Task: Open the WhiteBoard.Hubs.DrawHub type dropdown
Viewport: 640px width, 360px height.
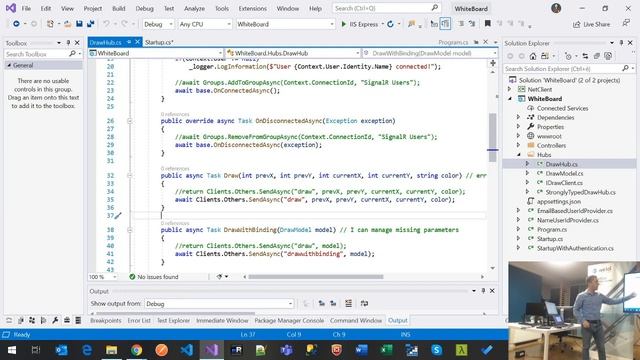Action: 293,53
